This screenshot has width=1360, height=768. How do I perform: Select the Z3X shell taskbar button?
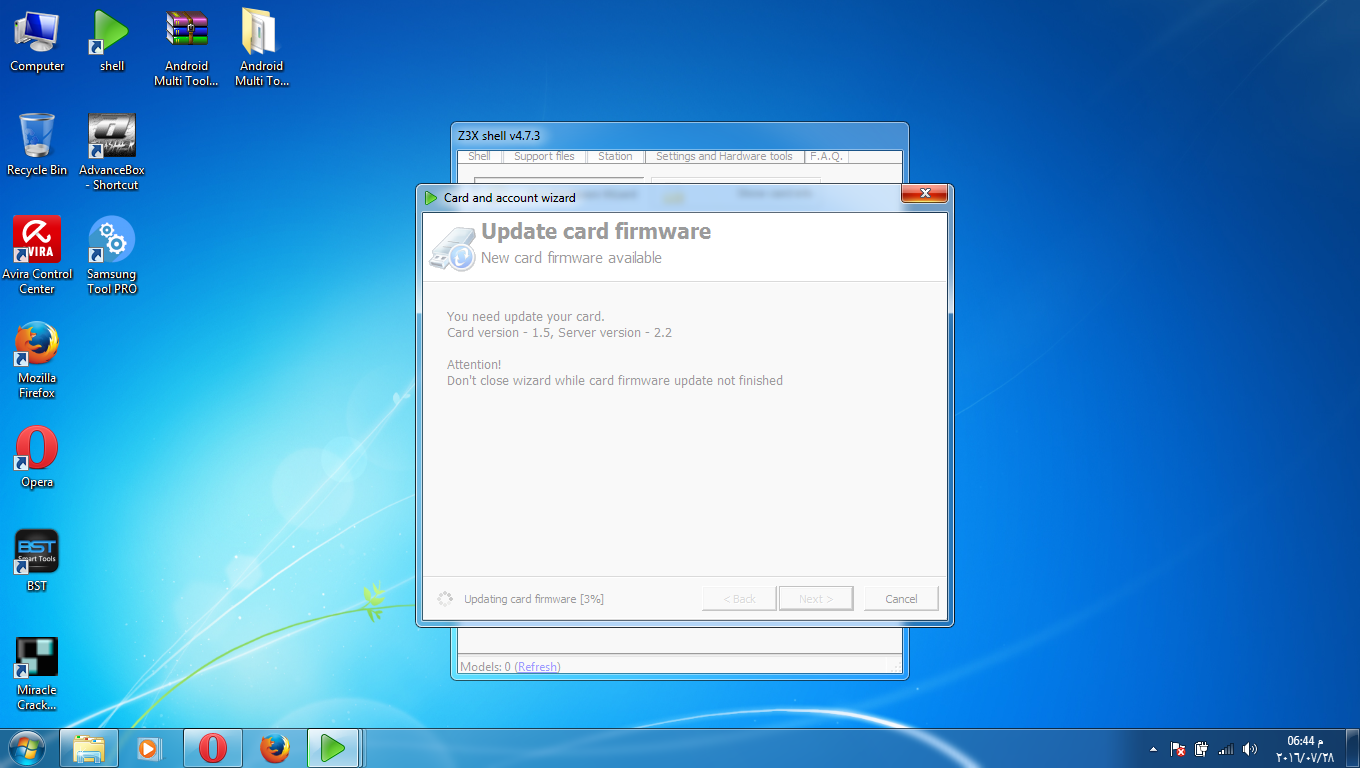(x=333, y=748)
